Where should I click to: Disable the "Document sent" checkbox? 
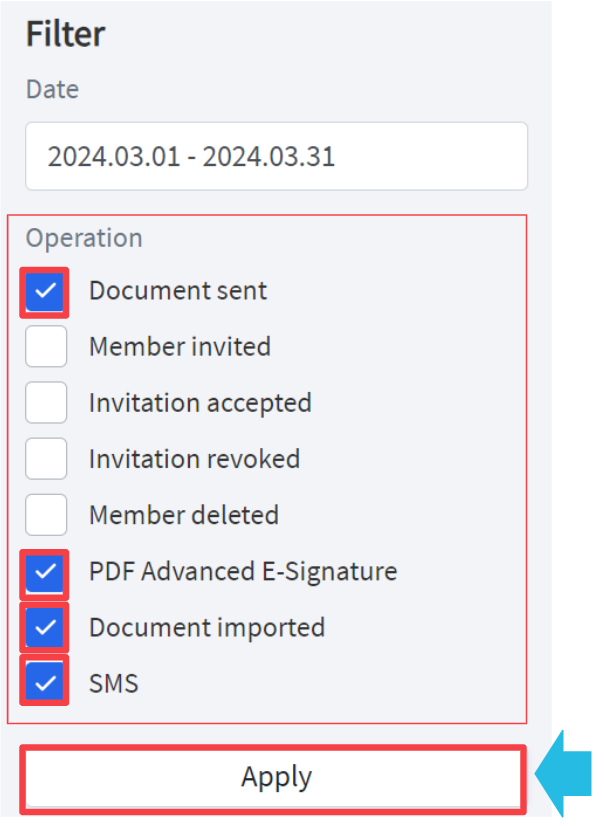(x=45, y=290)
